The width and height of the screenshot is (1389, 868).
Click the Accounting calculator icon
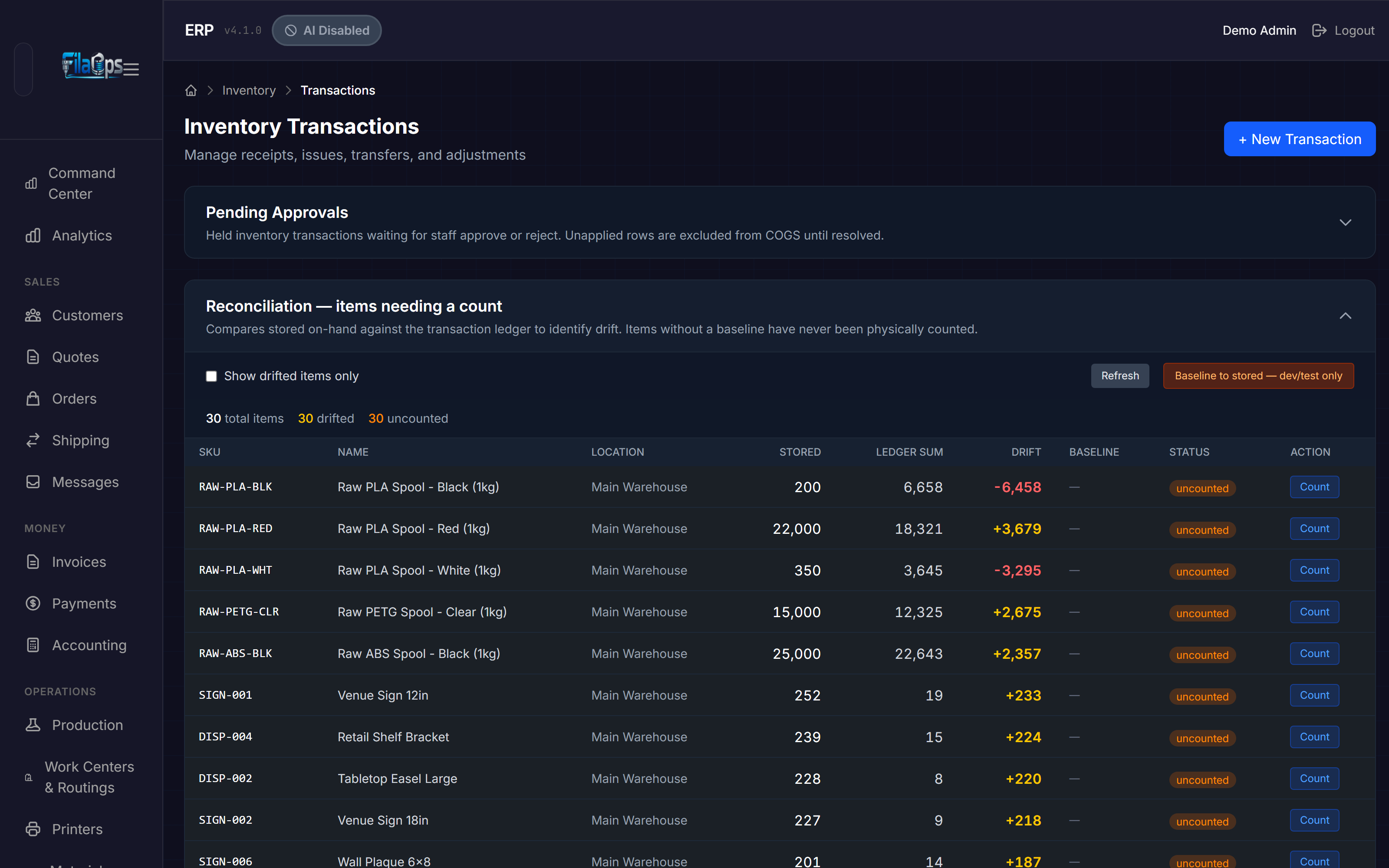click(33, 645)
